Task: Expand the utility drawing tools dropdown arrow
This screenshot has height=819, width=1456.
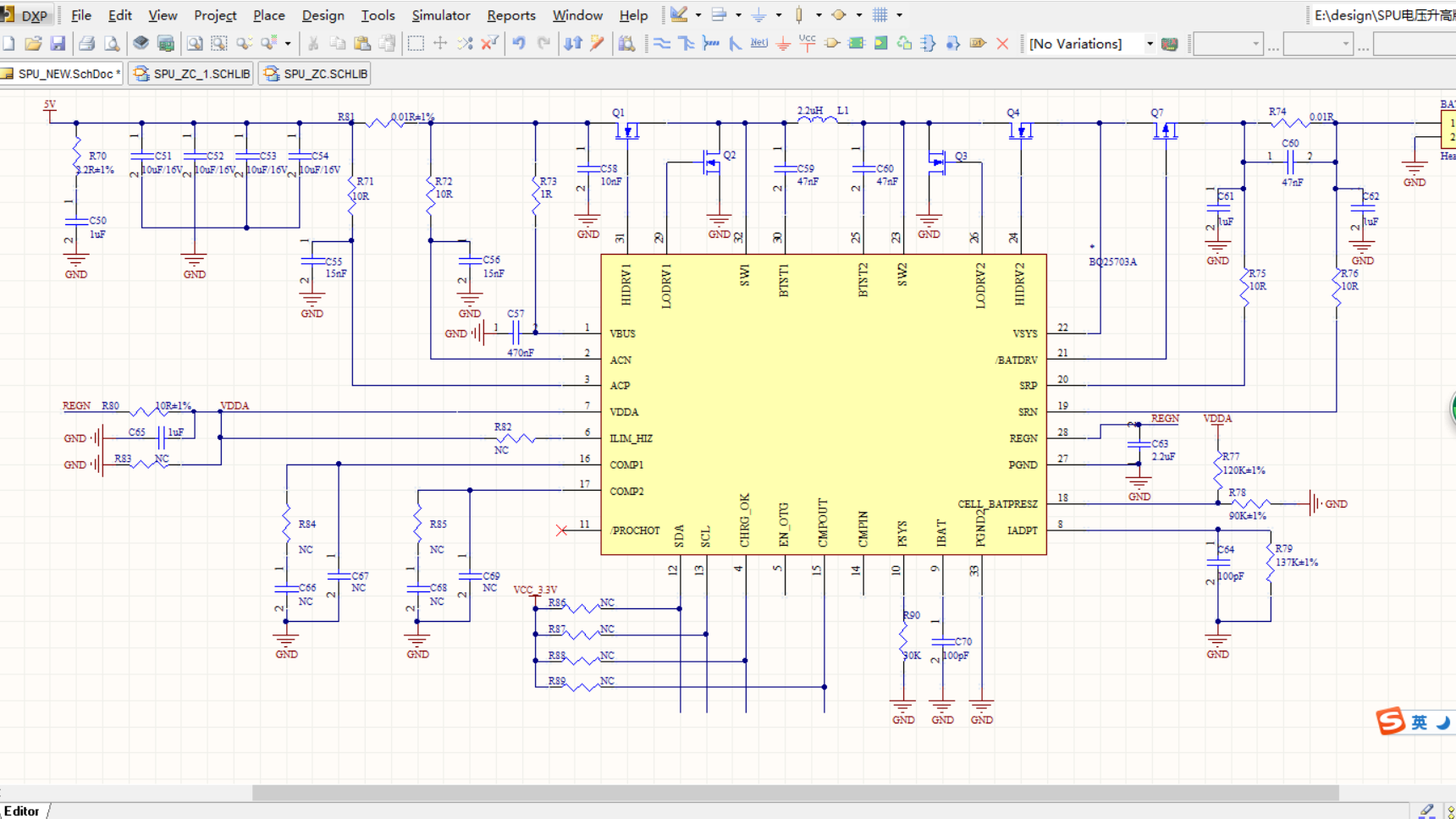Action: (698, 15)
